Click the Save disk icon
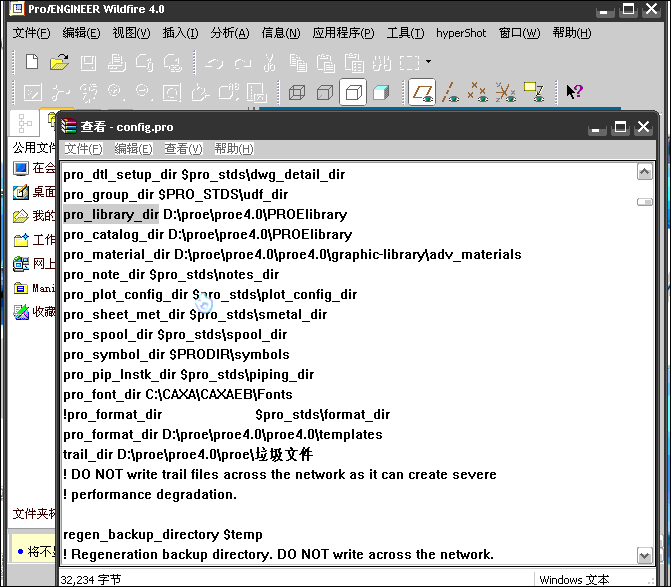Viewport: 671px width, 587px height. [88, 63]
